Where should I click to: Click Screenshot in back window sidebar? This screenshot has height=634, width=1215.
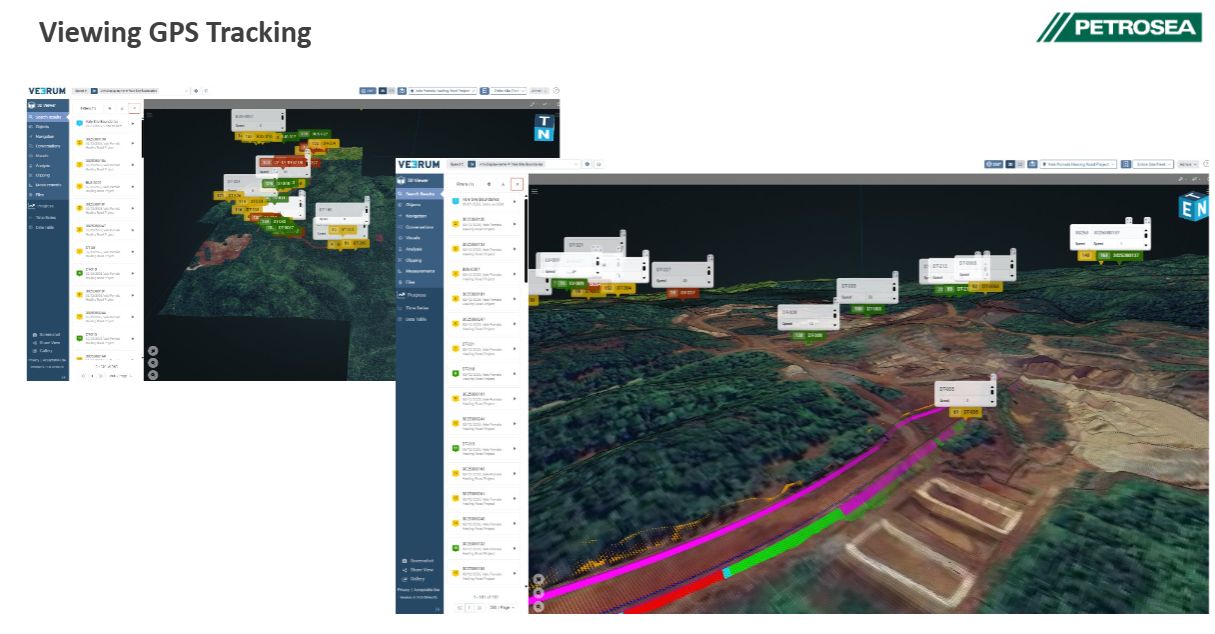click(46, 334)
